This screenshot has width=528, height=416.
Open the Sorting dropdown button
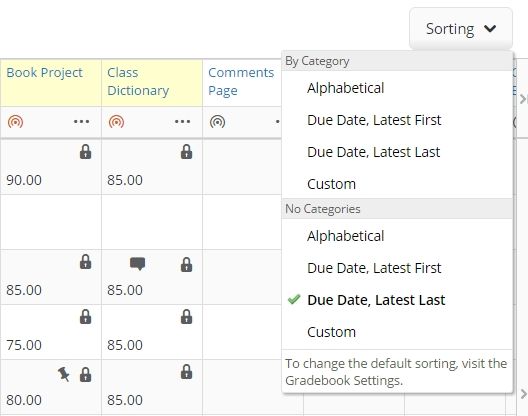pos(461,29)
